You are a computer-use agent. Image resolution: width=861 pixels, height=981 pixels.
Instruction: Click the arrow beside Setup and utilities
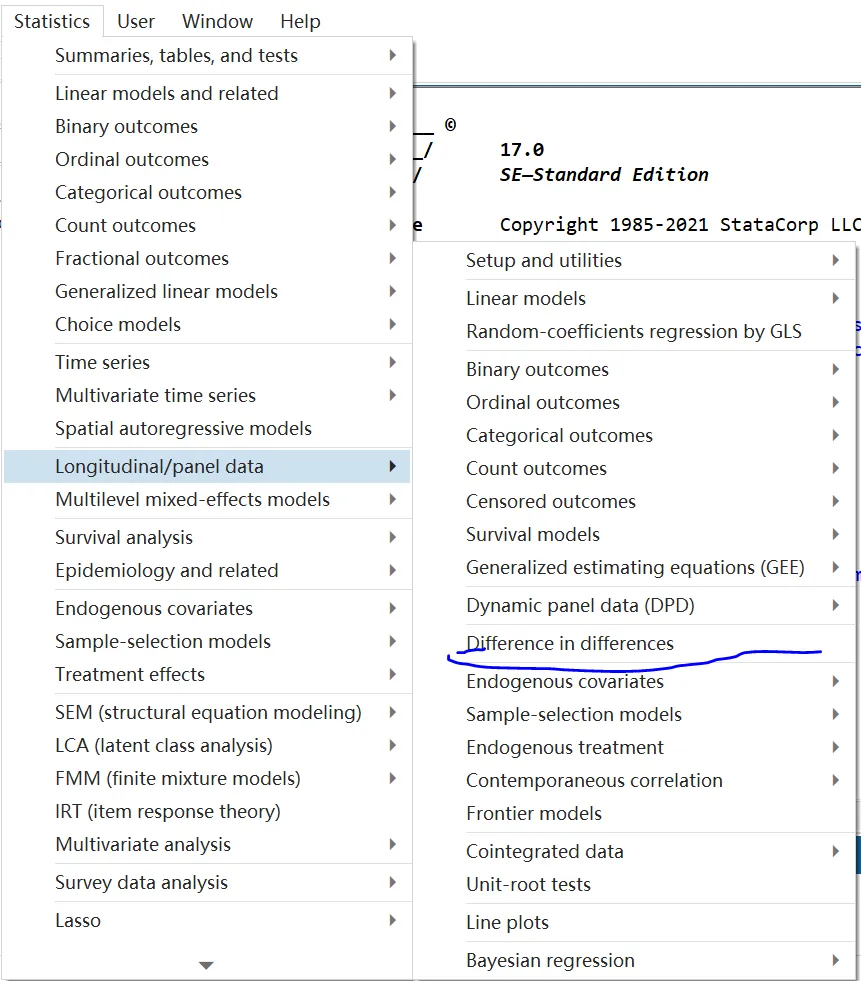[835, 260]
